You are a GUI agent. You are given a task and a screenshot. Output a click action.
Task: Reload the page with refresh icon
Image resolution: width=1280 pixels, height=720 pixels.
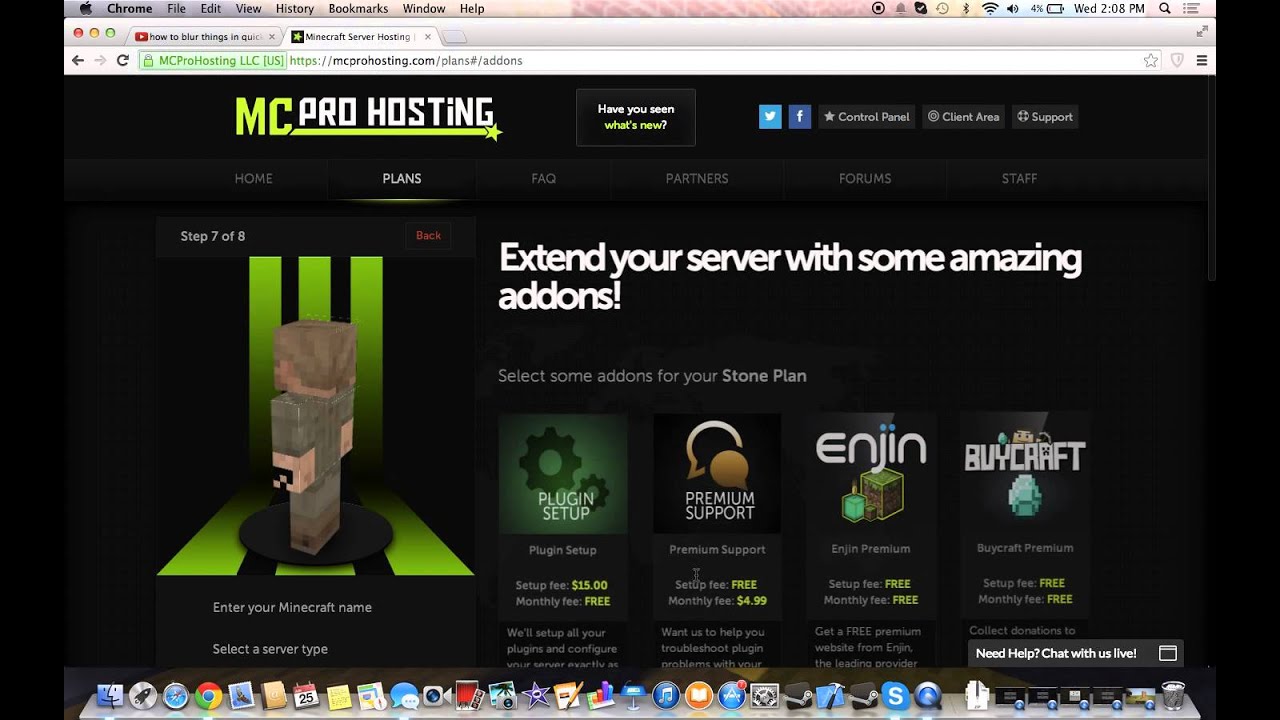(122, 61)
